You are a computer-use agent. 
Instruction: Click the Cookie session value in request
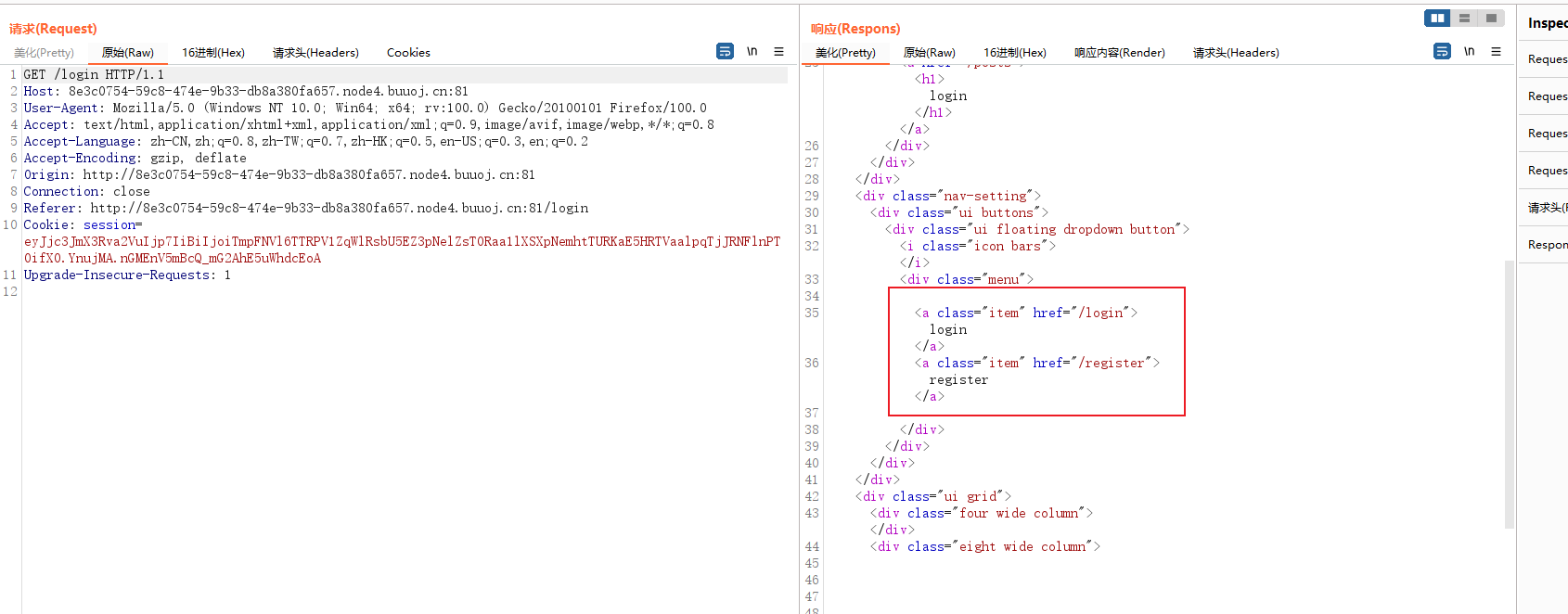[402, 249]
